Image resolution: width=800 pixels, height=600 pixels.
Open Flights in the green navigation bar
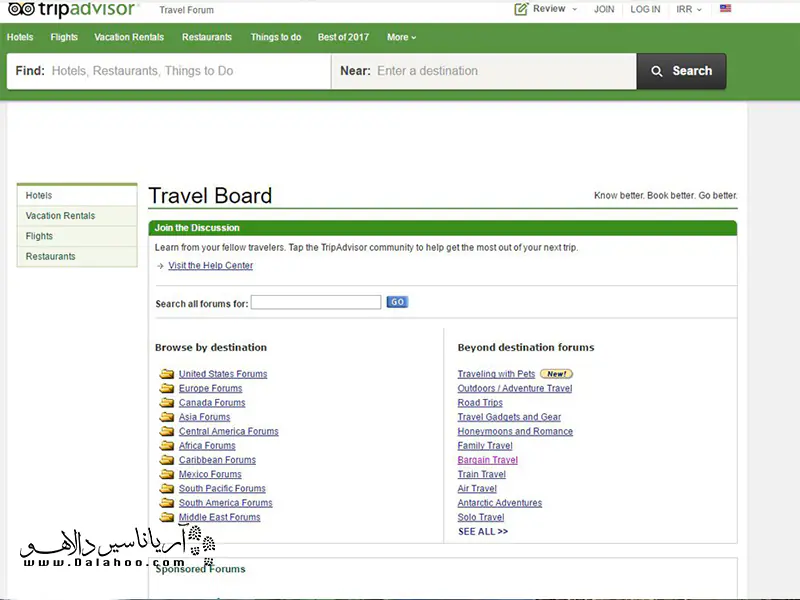(x=64, y=37)
